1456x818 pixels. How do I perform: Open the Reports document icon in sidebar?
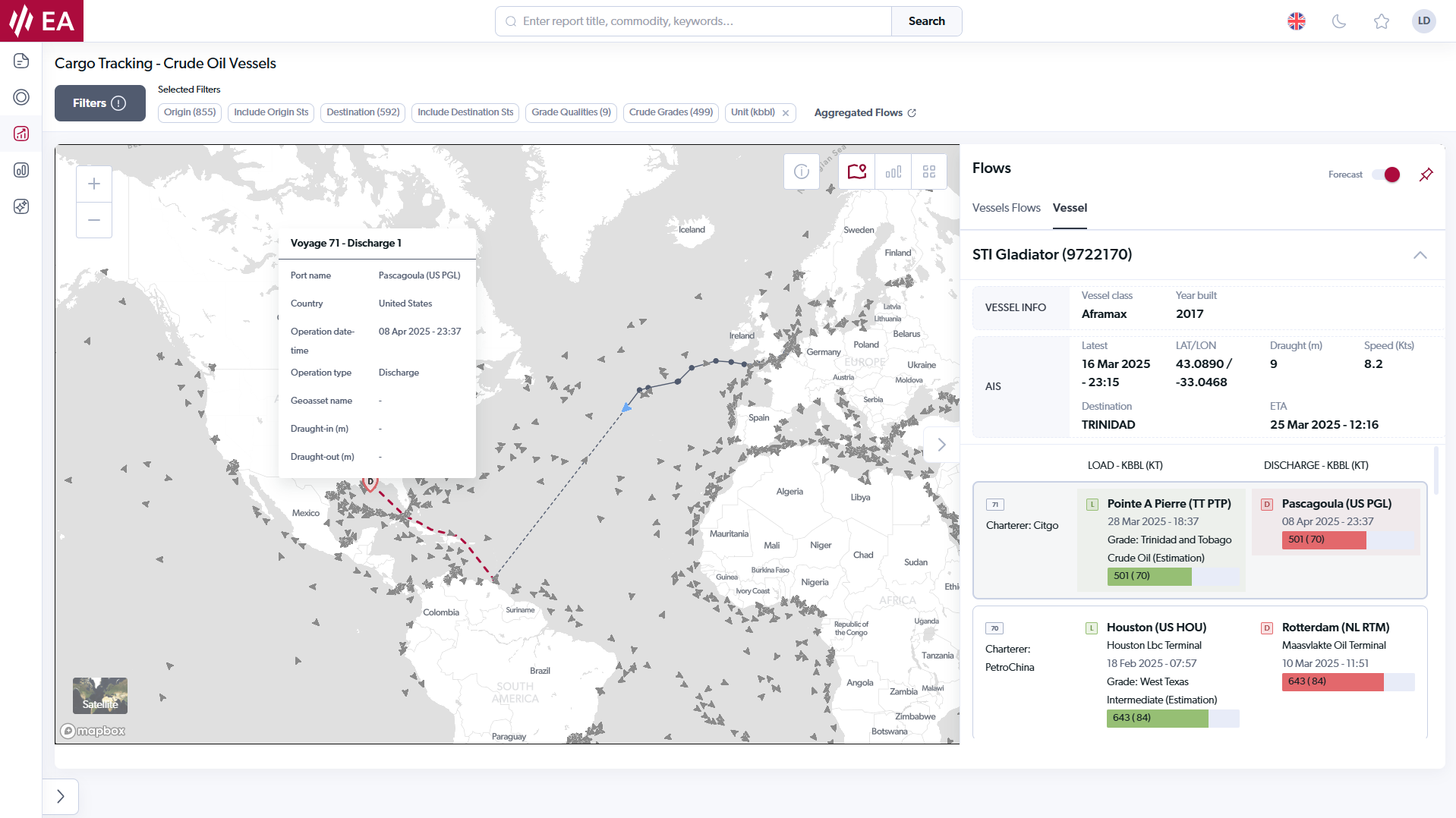20,61
